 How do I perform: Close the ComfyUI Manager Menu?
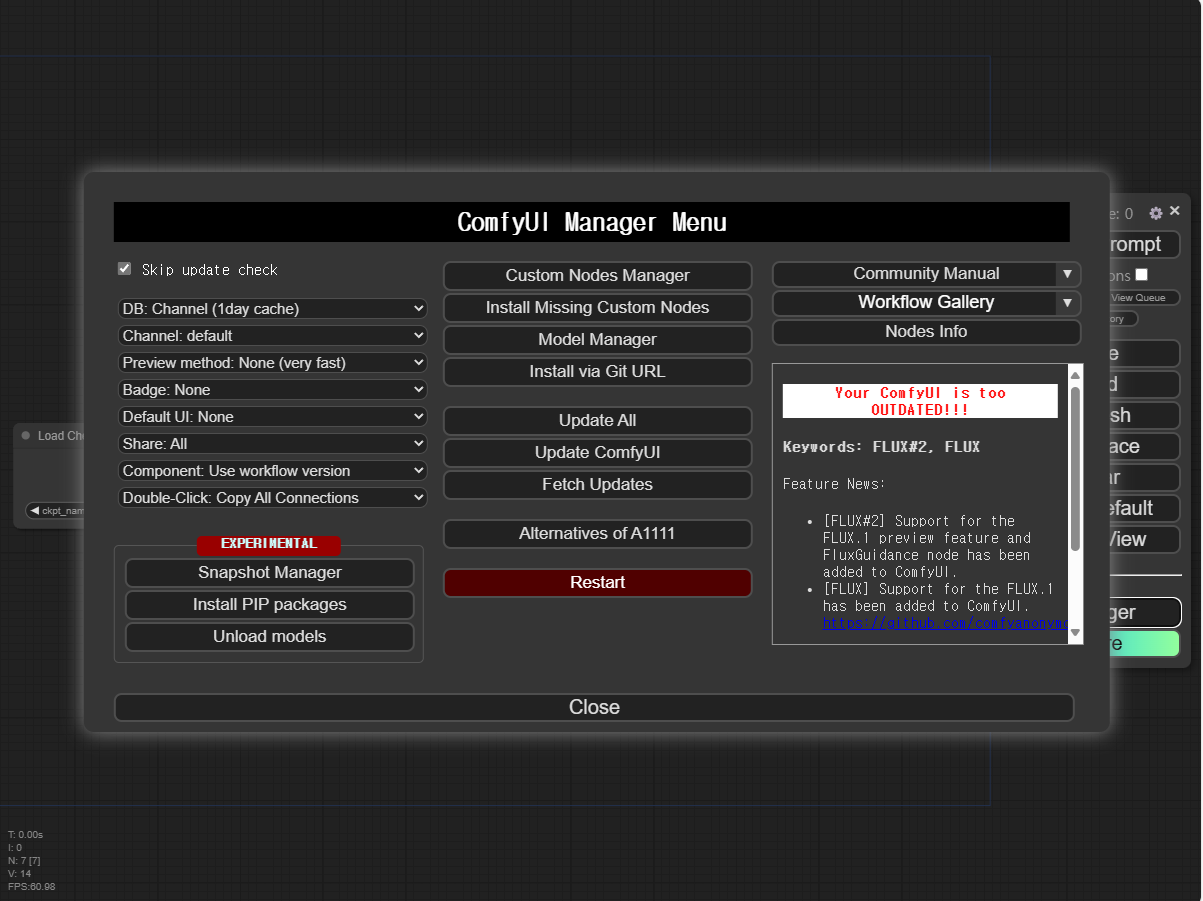tap(594, 708)
